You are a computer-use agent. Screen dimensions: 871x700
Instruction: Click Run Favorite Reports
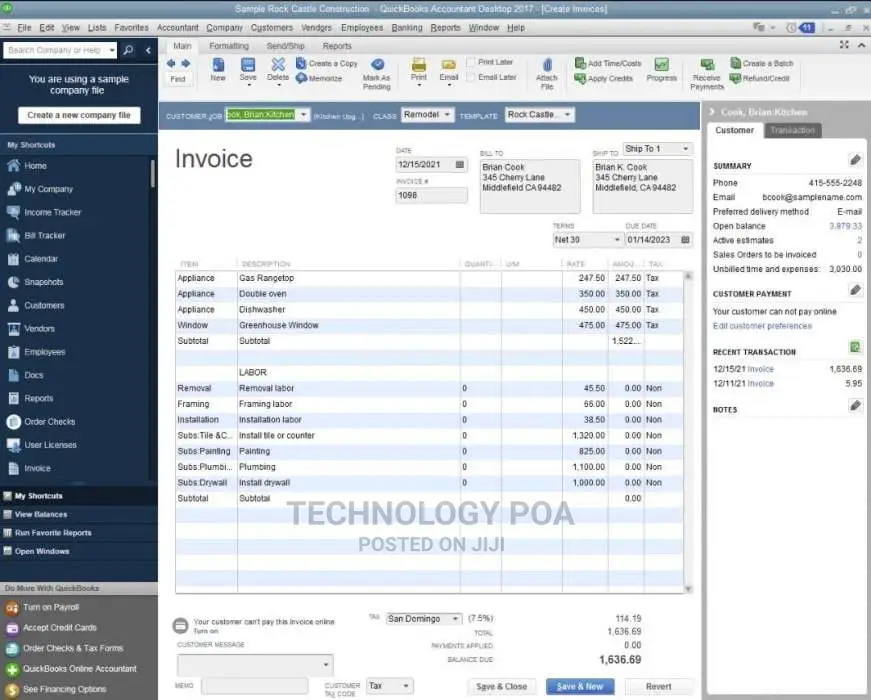tap(79, 533)
